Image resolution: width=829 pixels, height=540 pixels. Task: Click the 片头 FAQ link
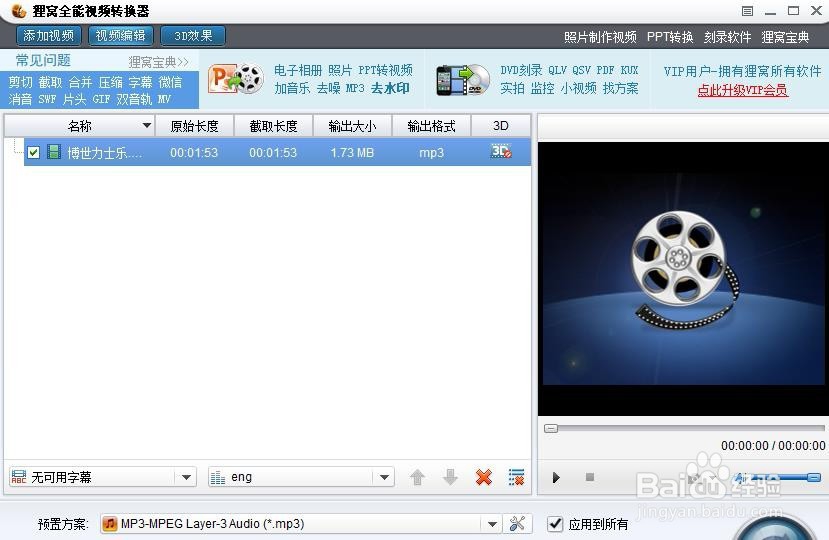coord(74,99)
